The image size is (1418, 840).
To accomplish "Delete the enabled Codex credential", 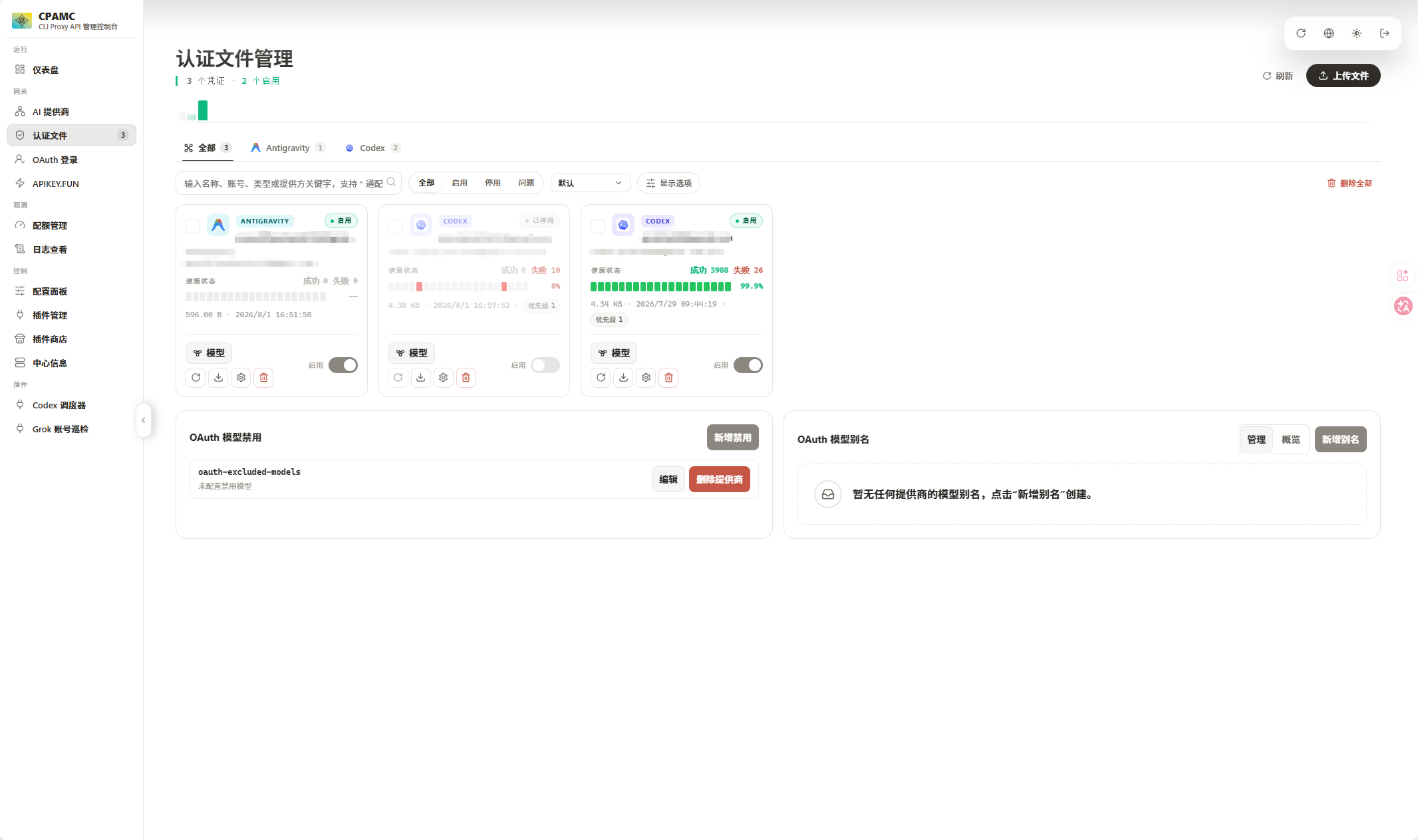I will (668, 378).
